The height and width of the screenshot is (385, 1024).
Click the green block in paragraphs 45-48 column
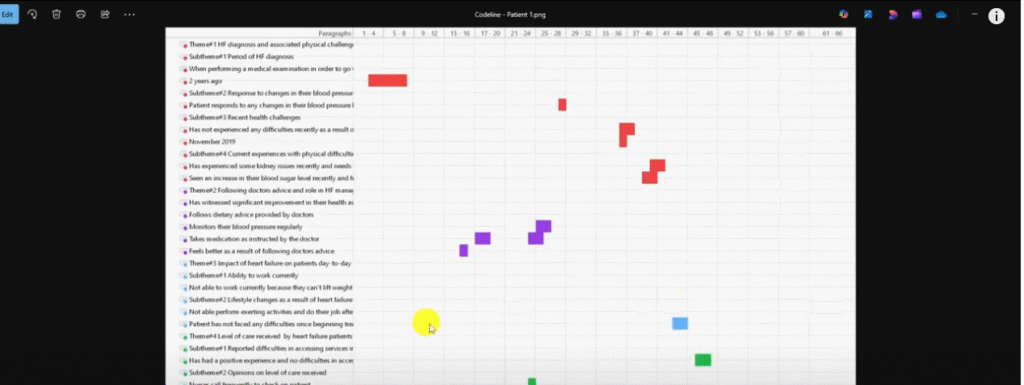(x=703, y=360)
